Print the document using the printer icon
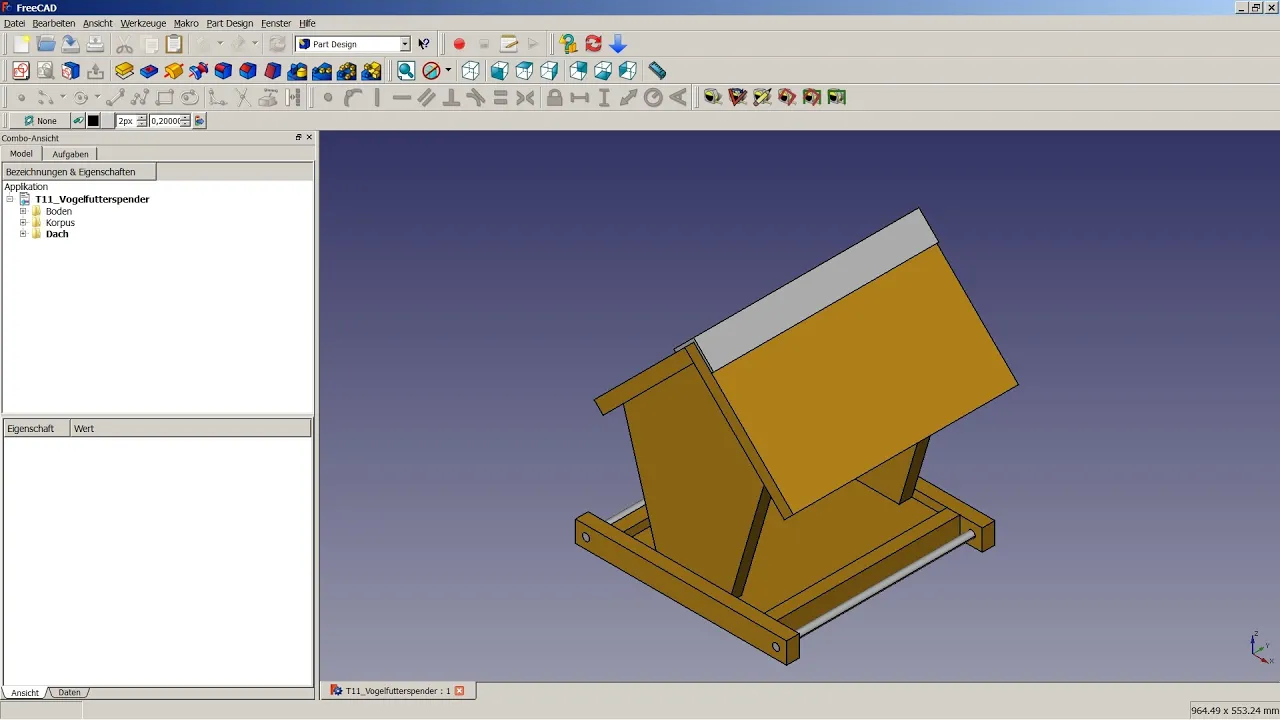This screenshot has width=1280, height=720. click(95, 44)
